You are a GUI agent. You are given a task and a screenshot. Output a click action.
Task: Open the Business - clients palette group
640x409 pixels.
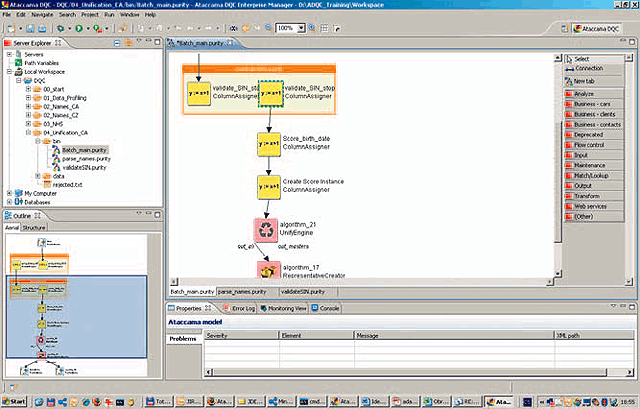(x=593, y=114)
